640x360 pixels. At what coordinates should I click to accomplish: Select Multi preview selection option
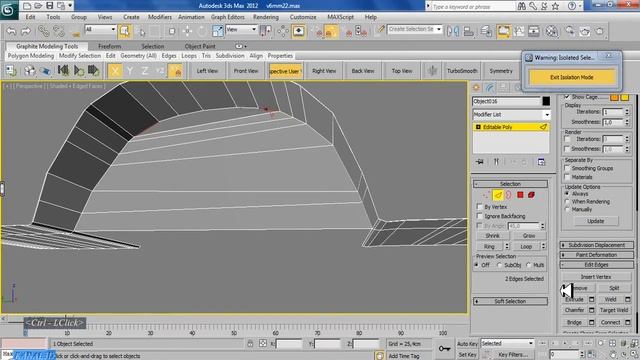529,265
